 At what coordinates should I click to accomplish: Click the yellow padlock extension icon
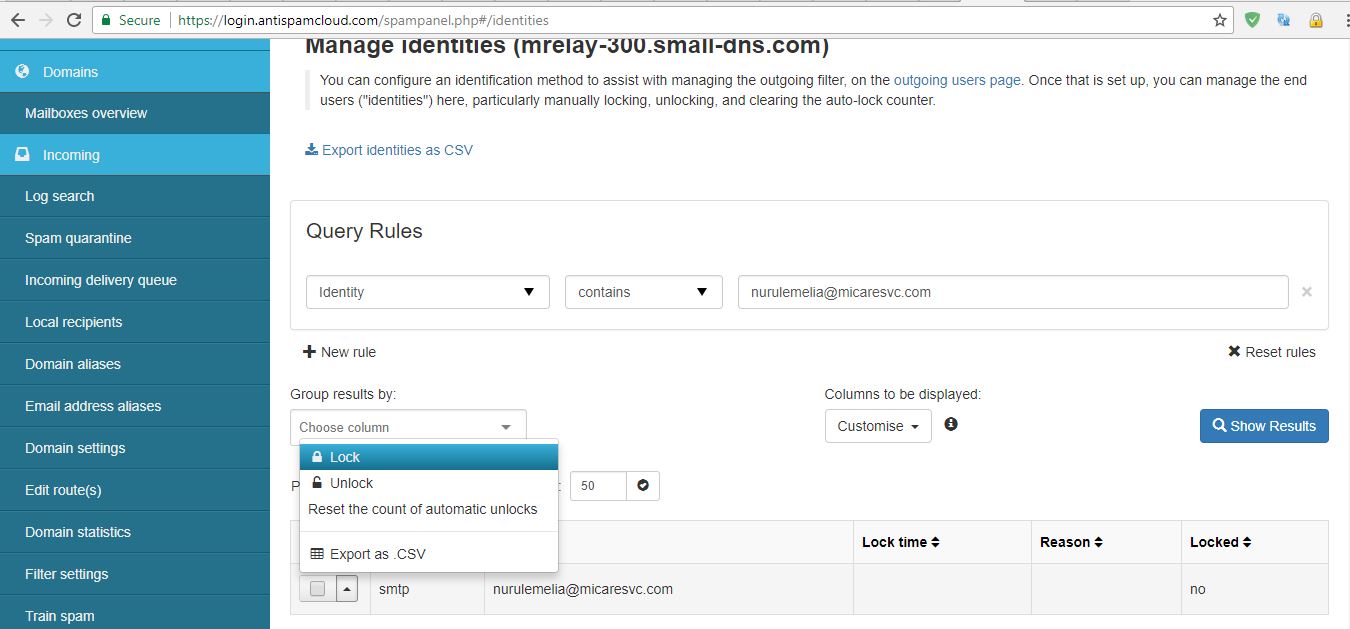[1316, 20]
